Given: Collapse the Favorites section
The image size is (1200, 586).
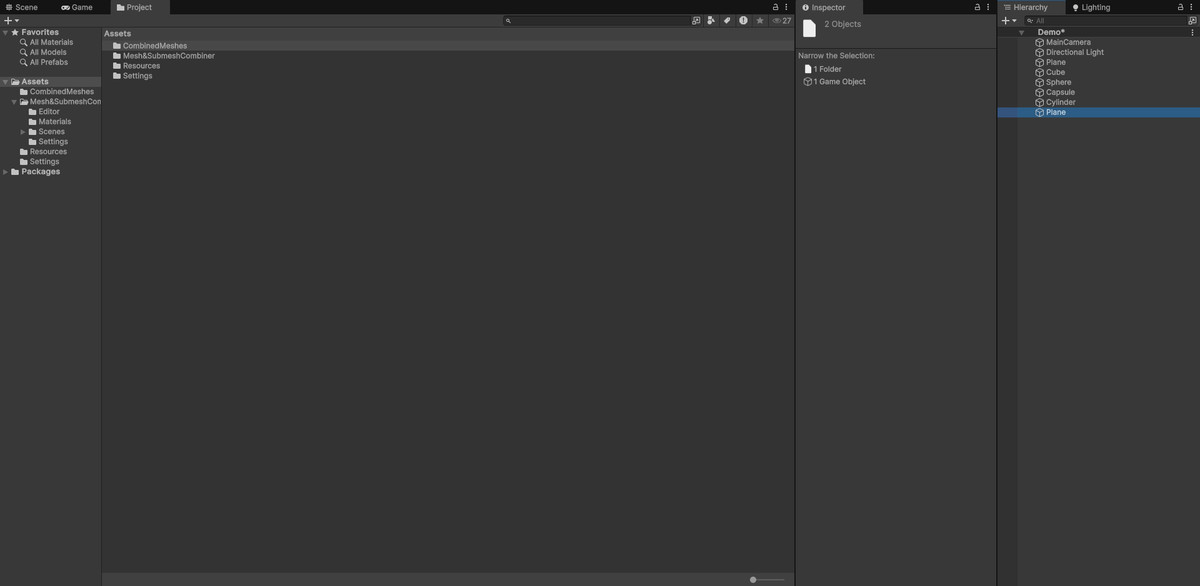Looking at the screenshot, I should [5, 32].
